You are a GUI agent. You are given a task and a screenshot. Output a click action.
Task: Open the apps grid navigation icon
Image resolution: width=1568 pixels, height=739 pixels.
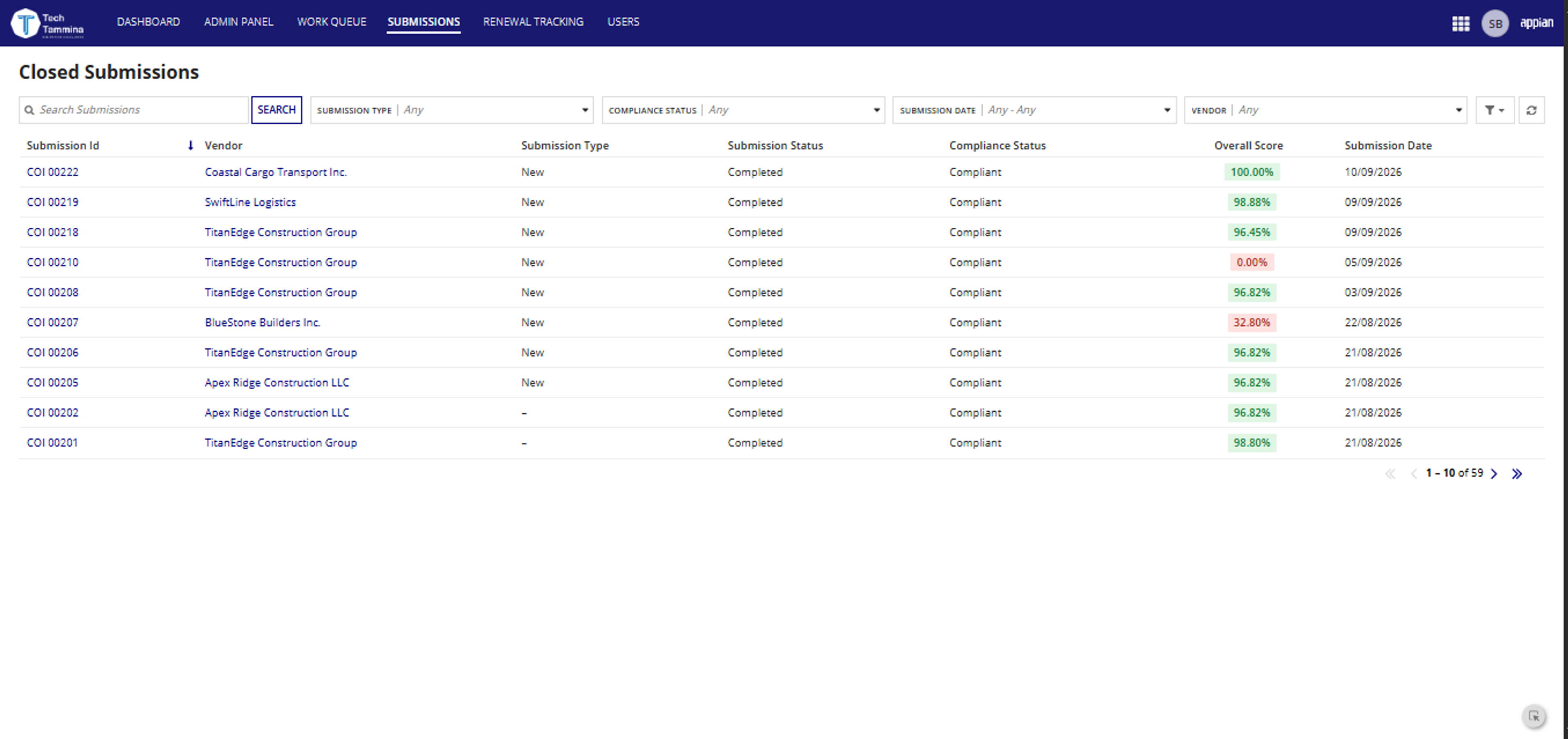(1460, 23)
